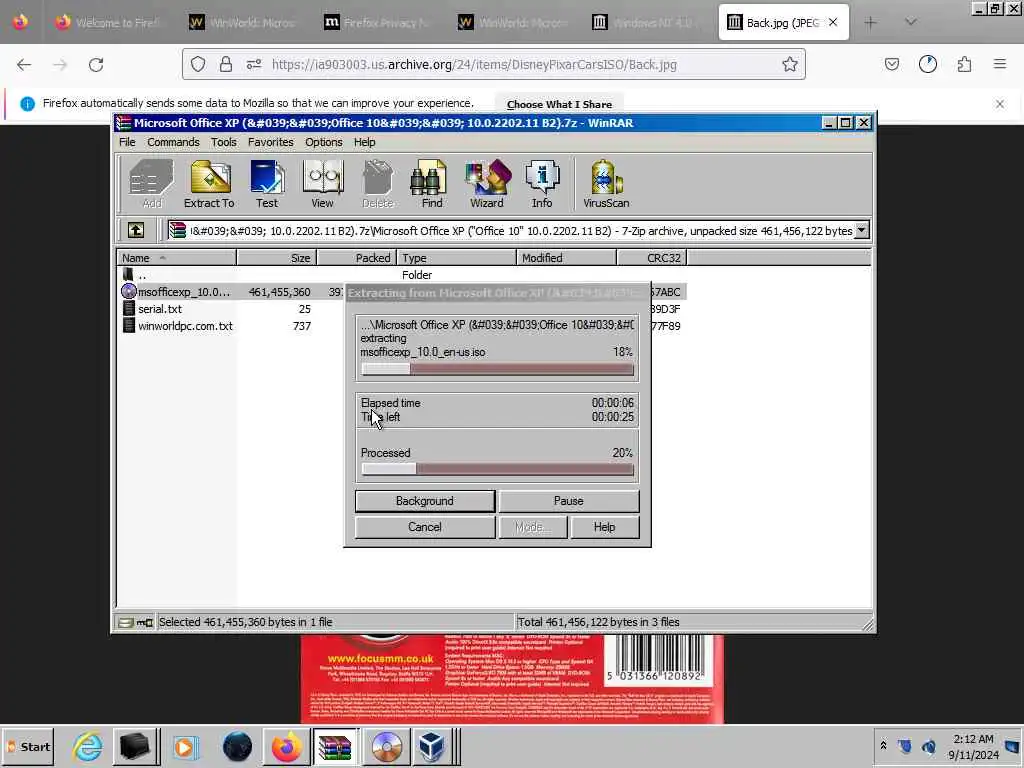This screenshot has height=768, width=1024.
Task: Dismiss the Firefox data notification bar
Action: click(x=999, y=104)
